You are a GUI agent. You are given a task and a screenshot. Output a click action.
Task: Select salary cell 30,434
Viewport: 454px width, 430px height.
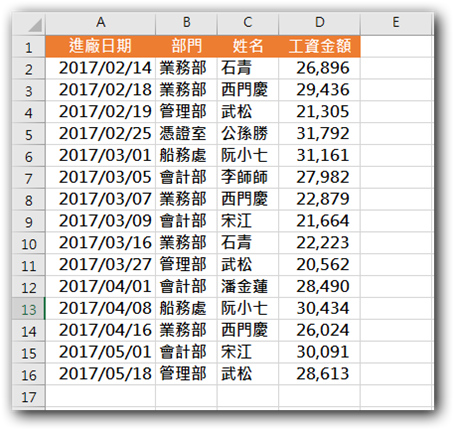(x=319, y=308)
